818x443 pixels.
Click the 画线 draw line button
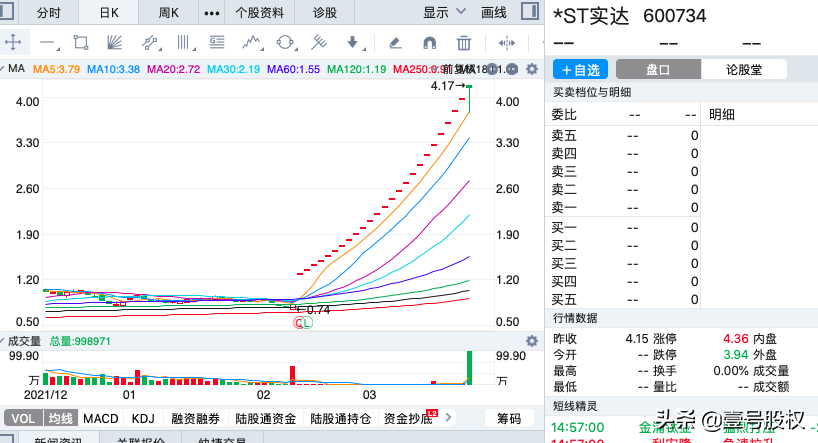pyautogui.click(x=494, y=13)
